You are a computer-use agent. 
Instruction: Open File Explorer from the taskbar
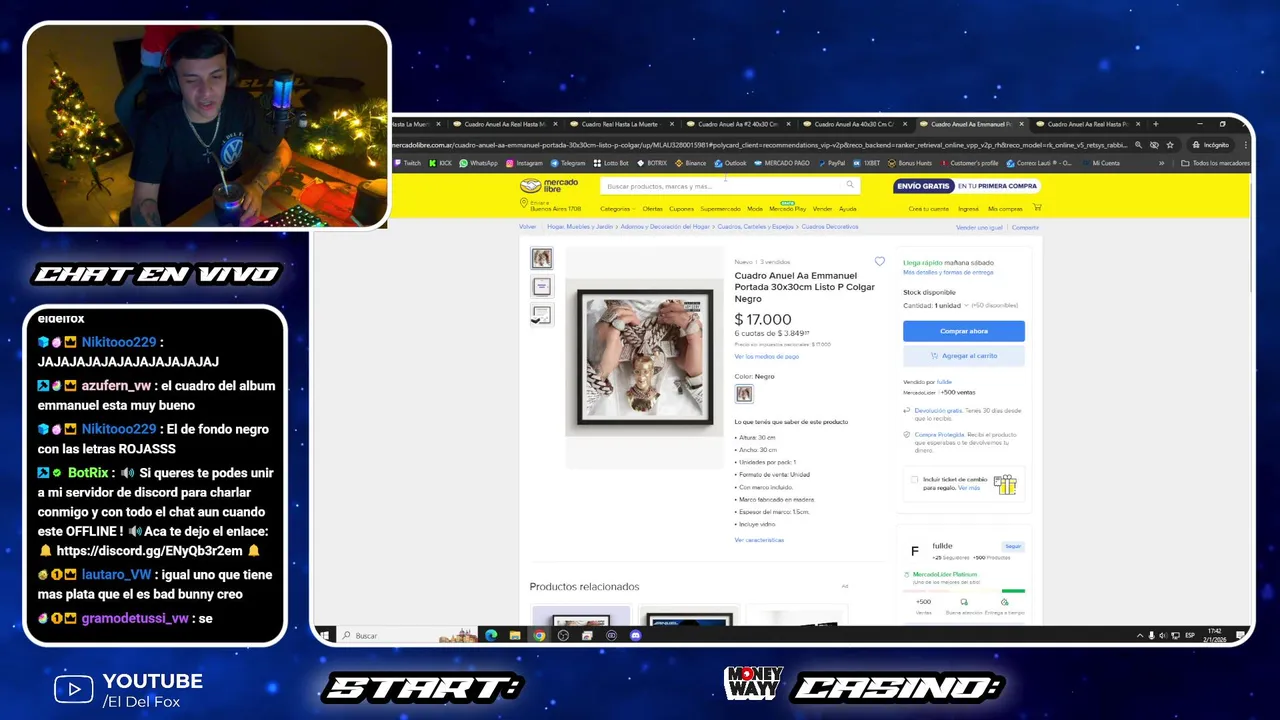click(515, 635)
